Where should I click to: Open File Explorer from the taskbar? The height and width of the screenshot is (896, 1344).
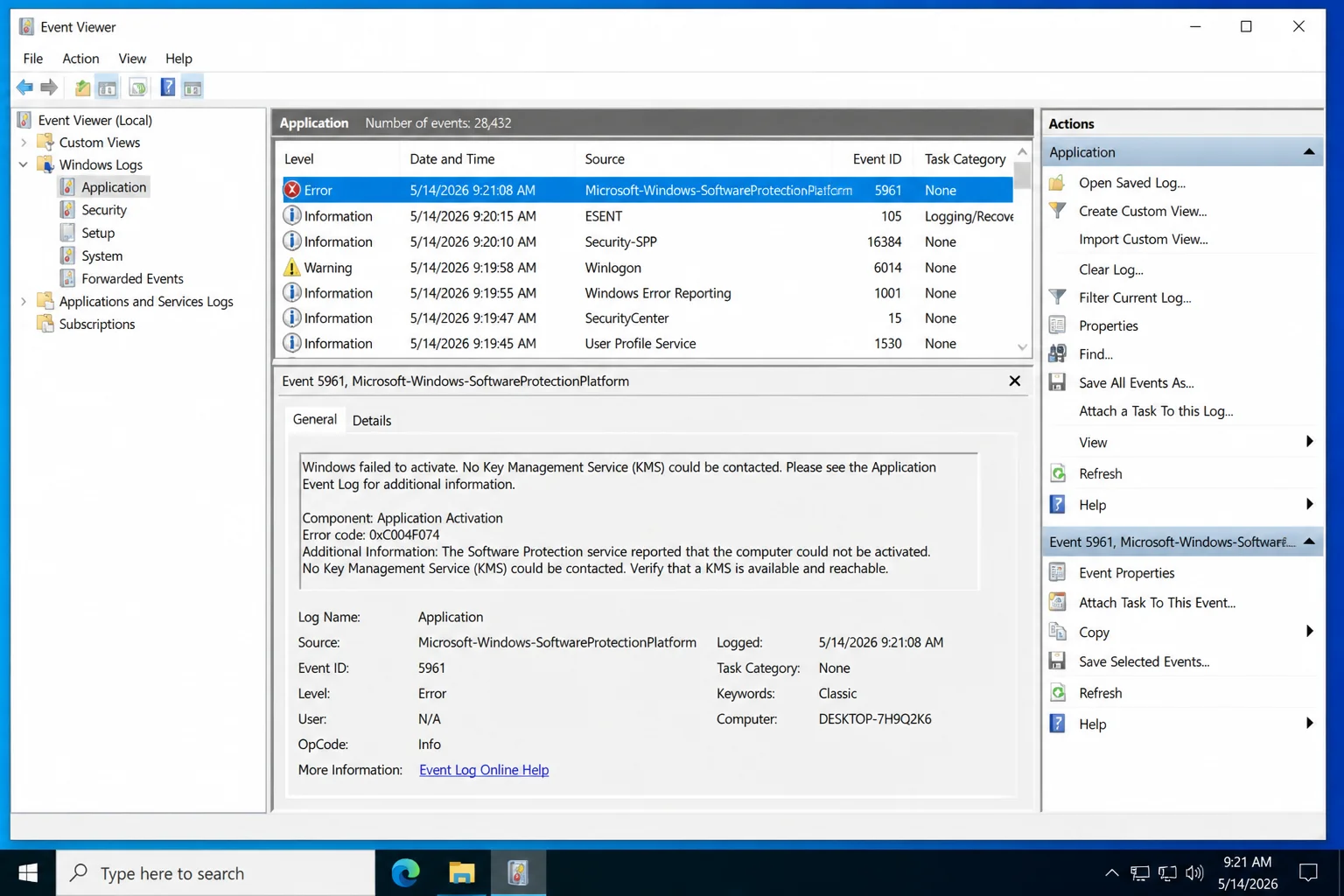(x=461, y=872)
